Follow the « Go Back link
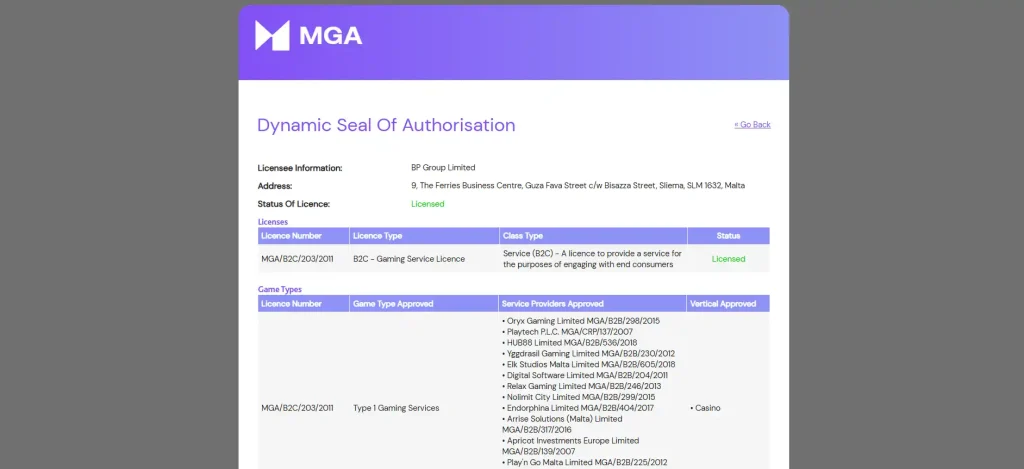The image size is (1024, 469). point(752,125)
